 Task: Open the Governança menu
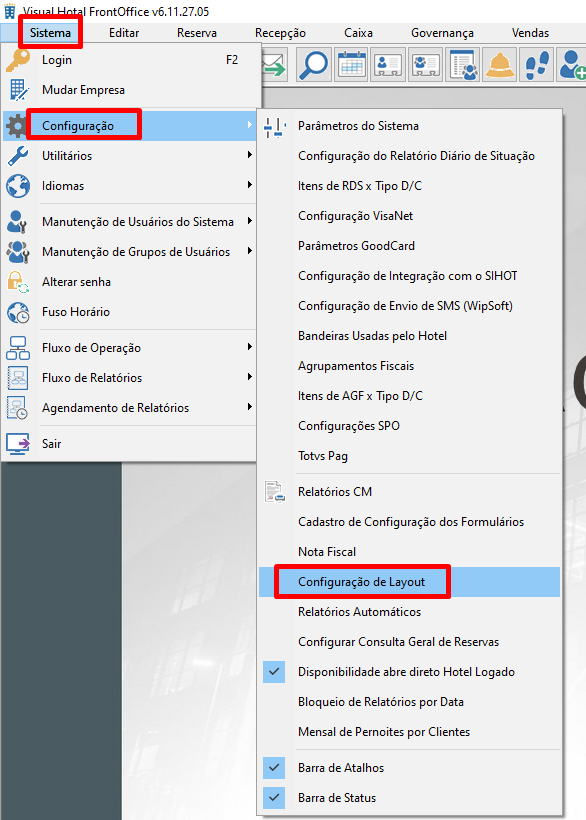pos(442,33)
